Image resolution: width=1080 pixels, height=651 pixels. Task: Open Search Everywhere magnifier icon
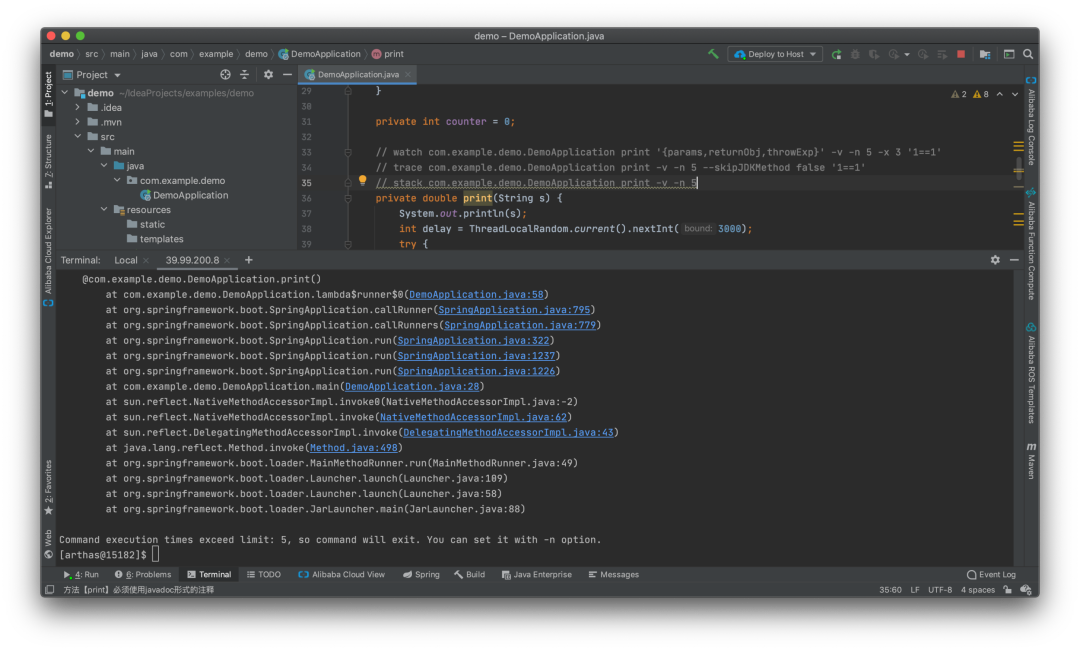1028,54
